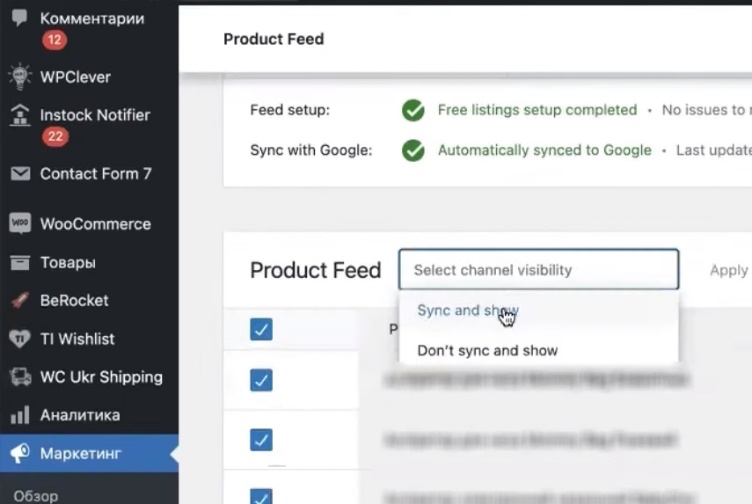The image size is (752, 504).
Task: Click the TI Wishlist heart icon
Action: click(x=19, y=339)
